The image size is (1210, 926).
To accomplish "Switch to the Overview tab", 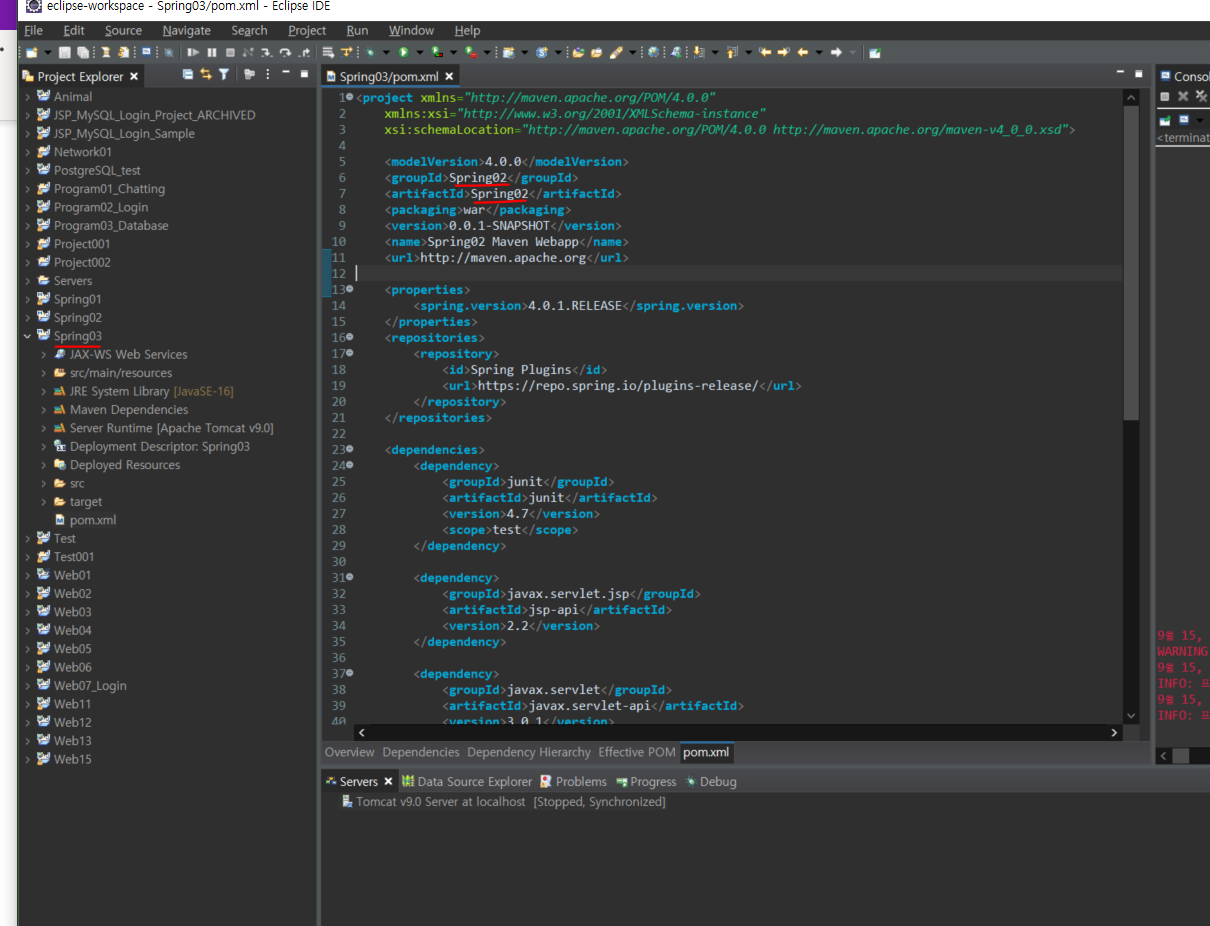I will click(x=349, y=752).
